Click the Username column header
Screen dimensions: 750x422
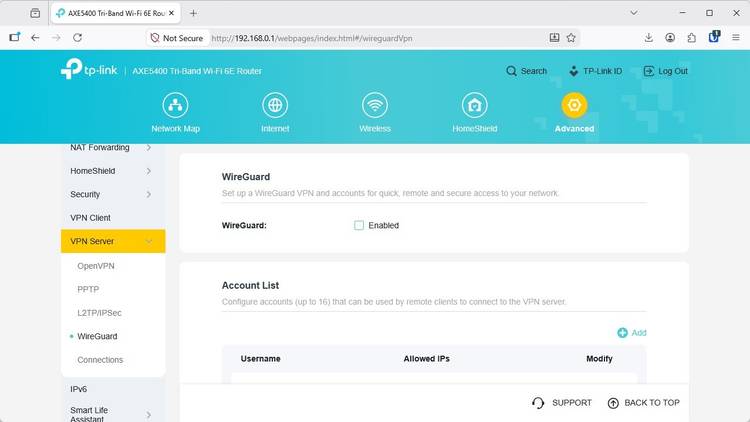(x=261, y=359)
